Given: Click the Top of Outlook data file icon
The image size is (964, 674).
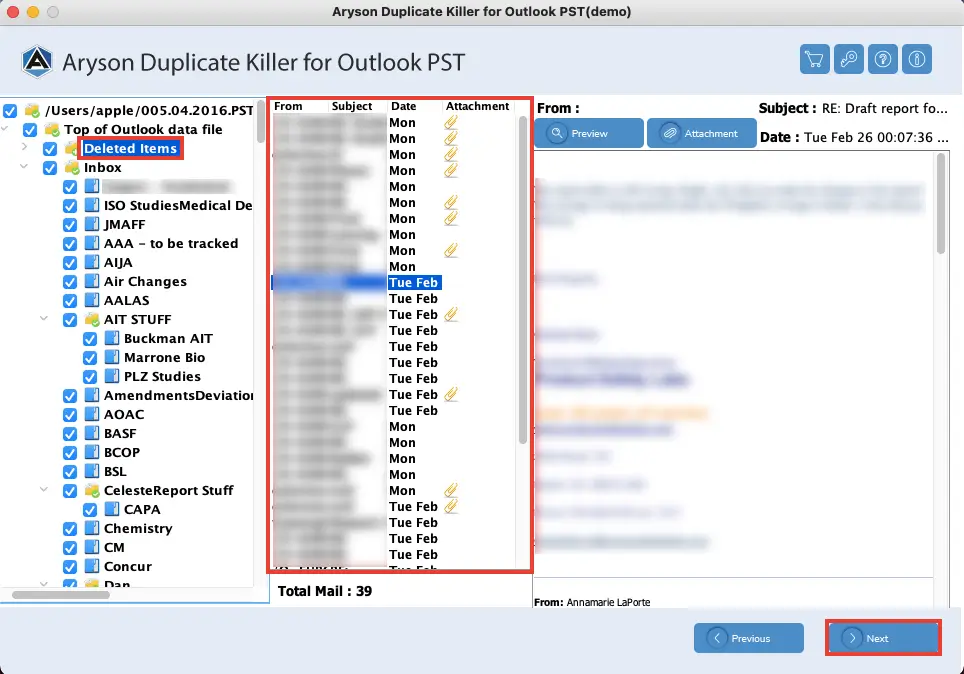Looking at the screenshot, I should 52,130.
